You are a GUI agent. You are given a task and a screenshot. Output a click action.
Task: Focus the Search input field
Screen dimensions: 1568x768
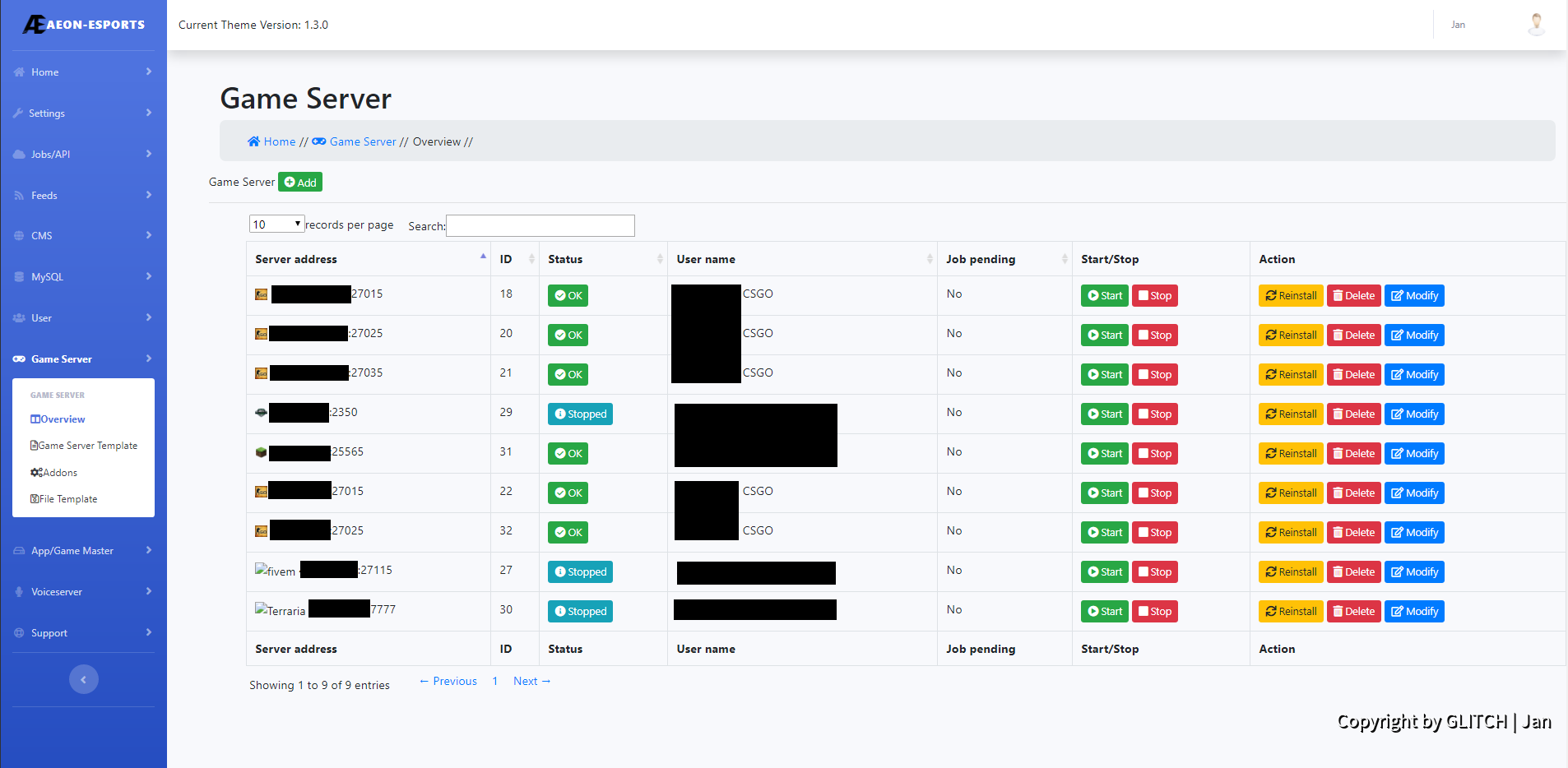(x=540, y=225)
